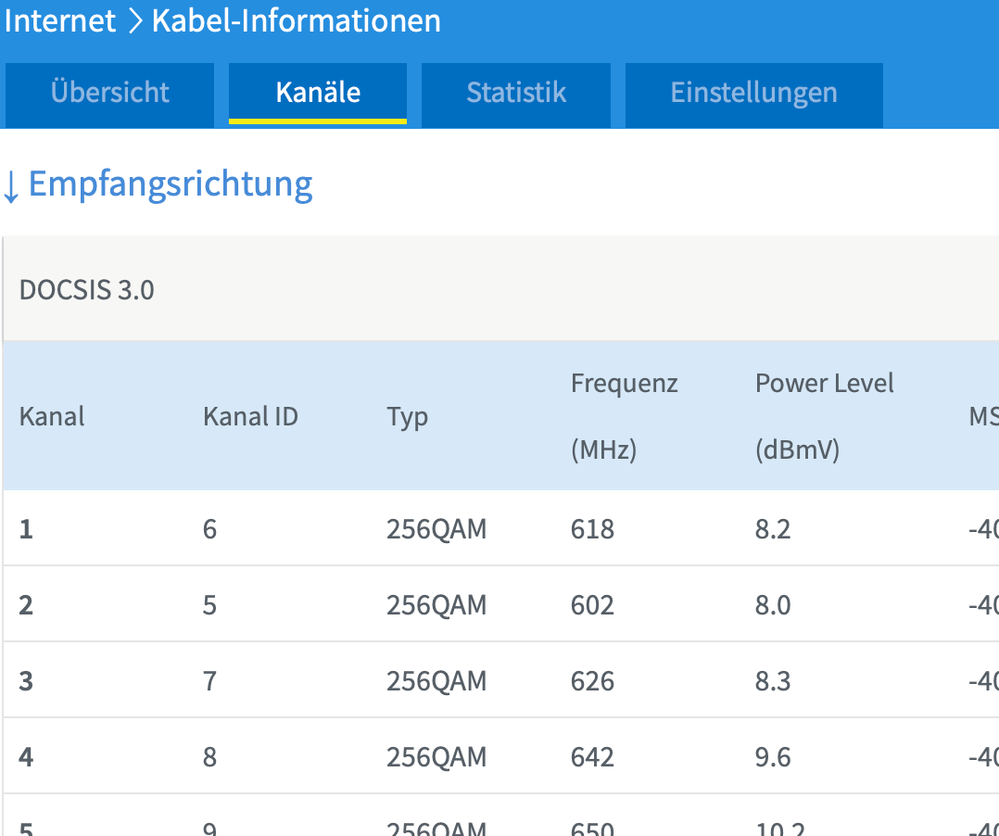This screenshot has width=999, height=836.
Task: Click the Kanal ID column header
Action: [250, 417]
